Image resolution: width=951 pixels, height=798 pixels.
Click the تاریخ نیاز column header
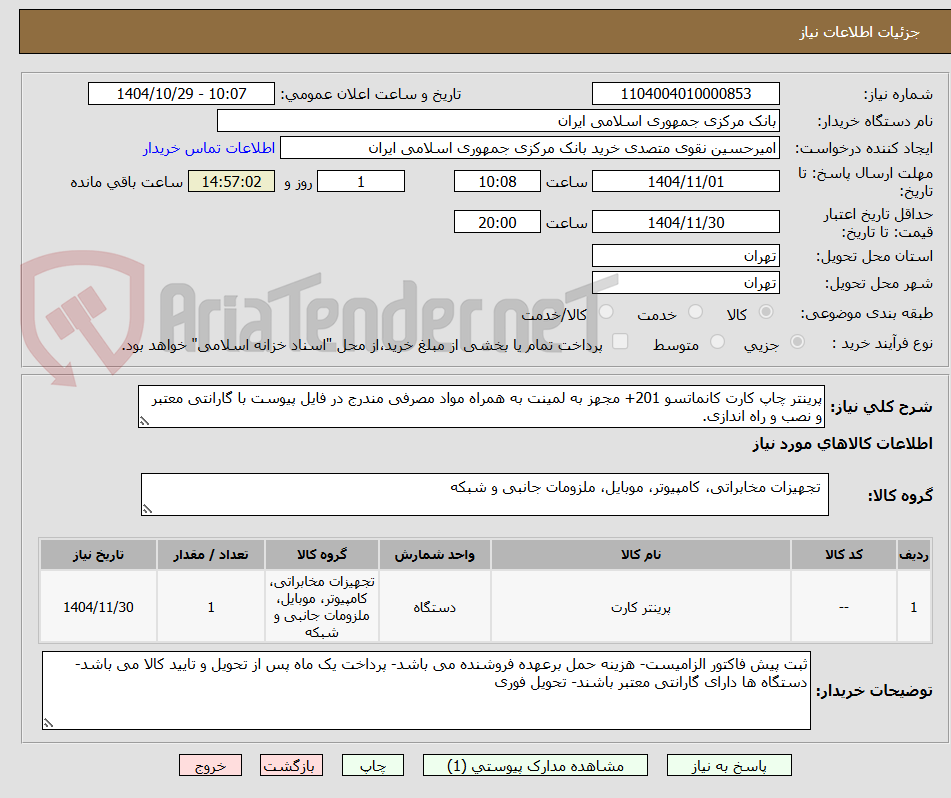pyautogui.click(x=98, y=555)
